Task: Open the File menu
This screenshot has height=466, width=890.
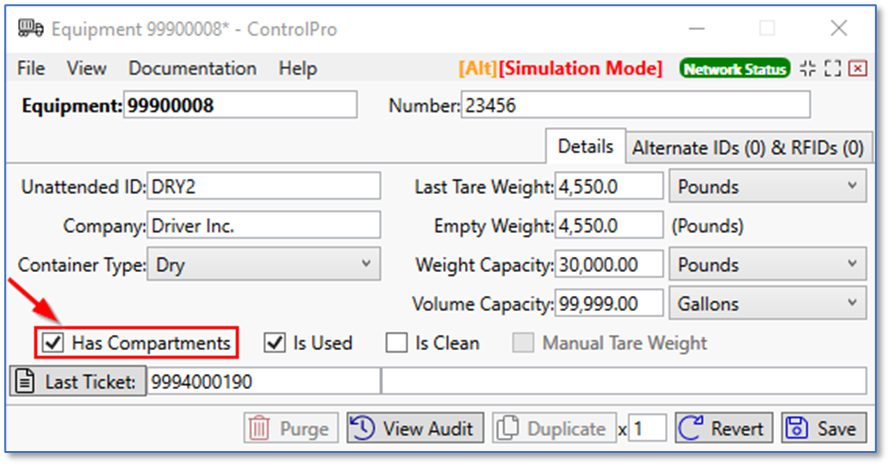Action: (31, 68)
